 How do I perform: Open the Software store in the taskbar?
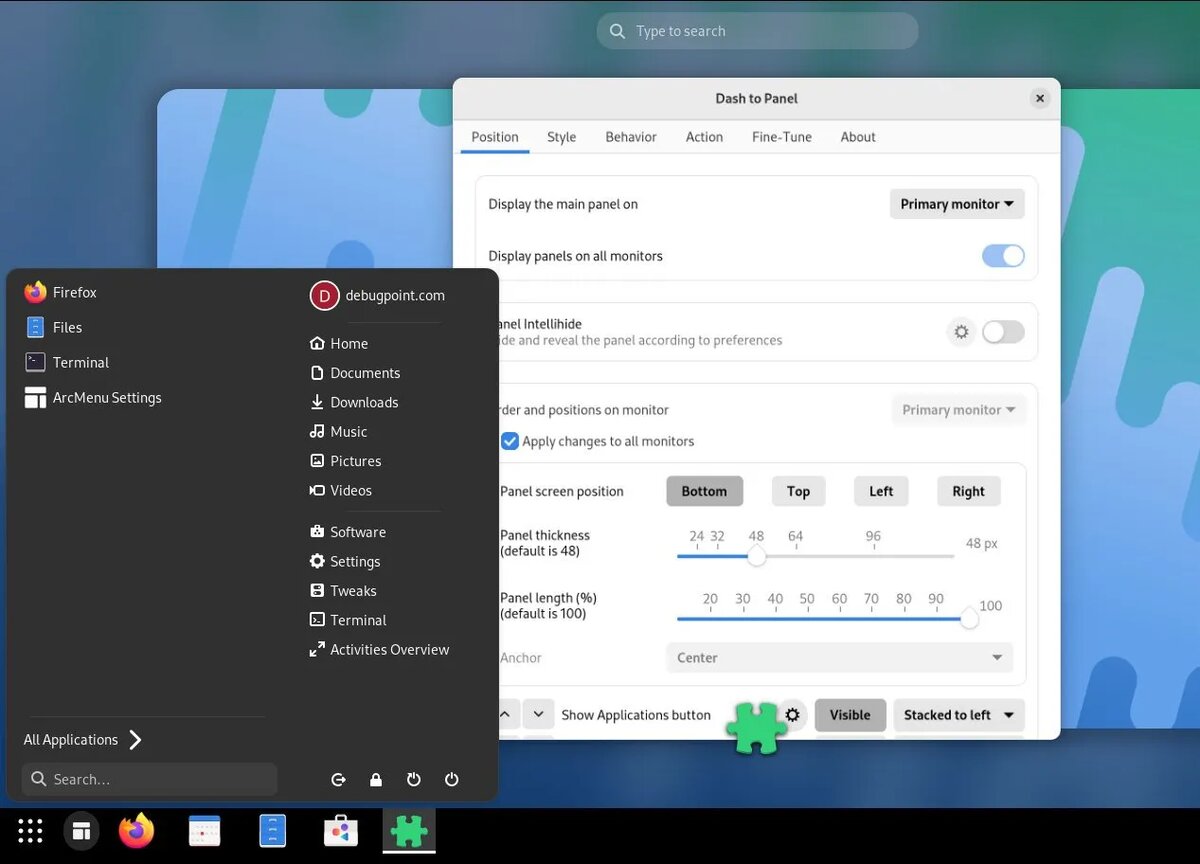click(341, 831)
